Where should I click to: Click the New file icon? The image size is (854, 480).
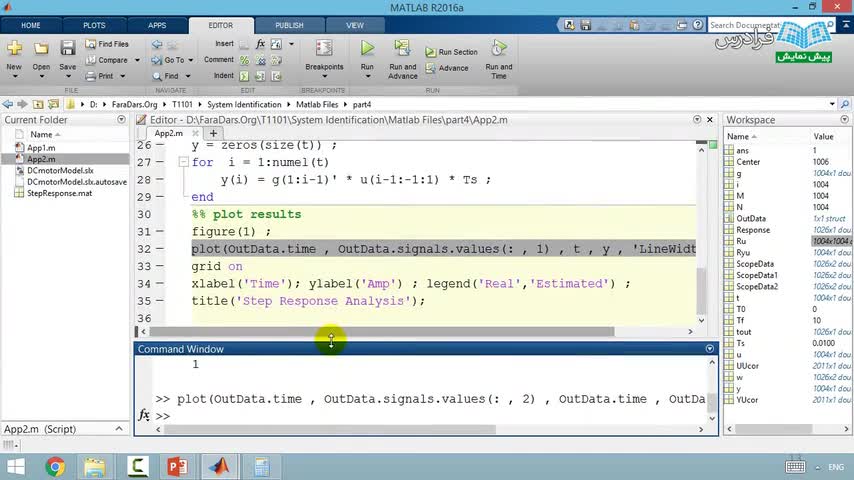click(14, 48)
